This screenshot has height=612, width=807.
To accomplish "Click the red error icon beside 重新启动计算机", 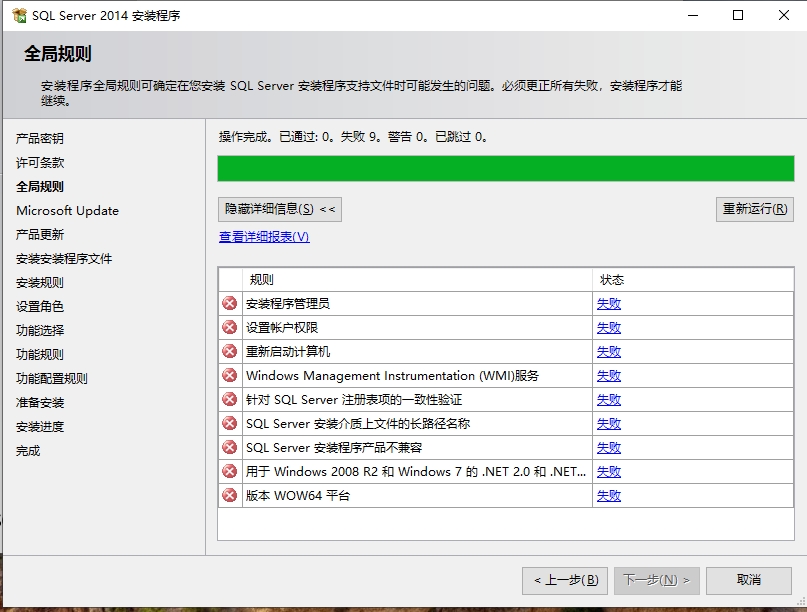I will pos(230,351).
